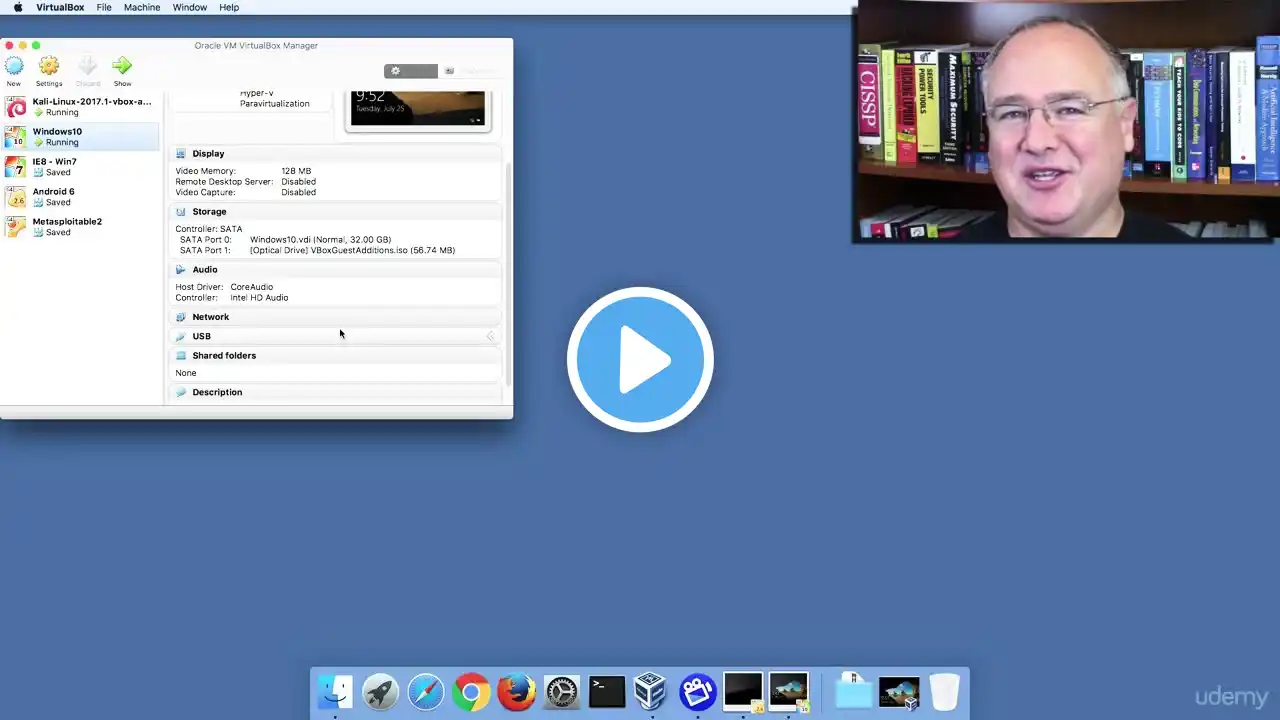The image size is (1280, 720).
Task: Click the VirtualBox cube icon in Dock
Action: click(651, 691)
